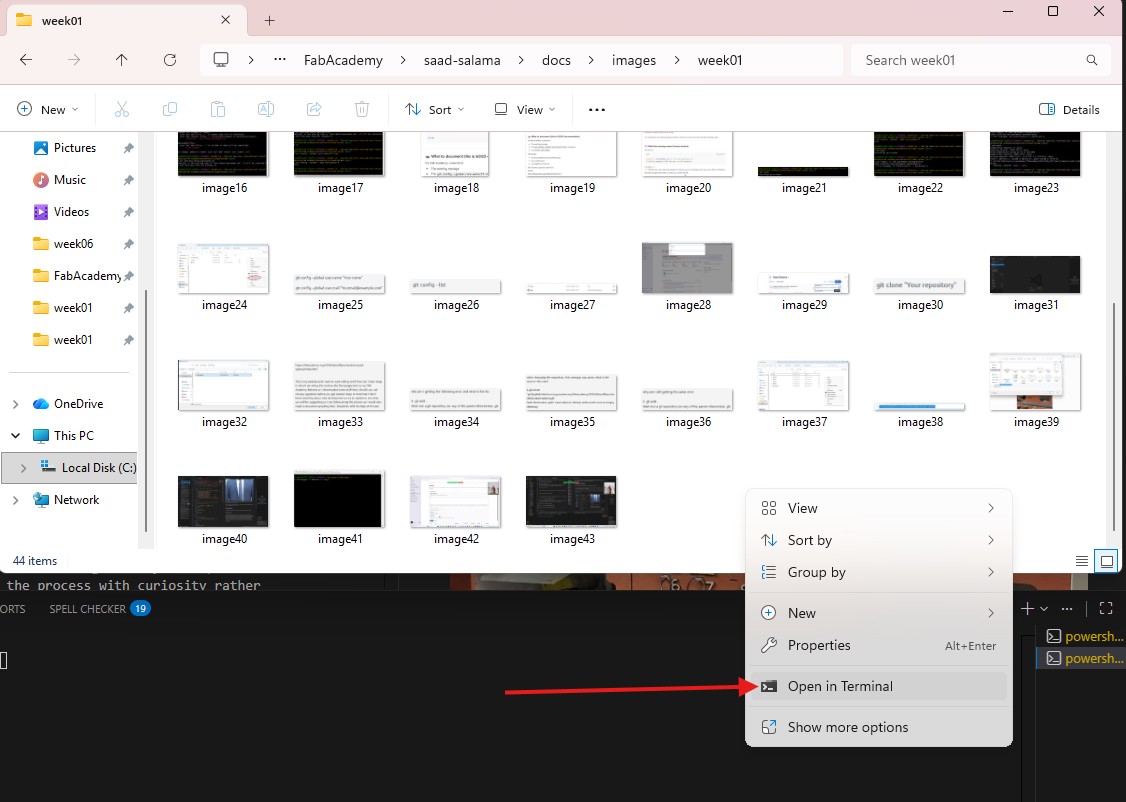This screenshot has width=1126, height=802.
Task: Click the search magnifier icon
Action: (1092, 60)
